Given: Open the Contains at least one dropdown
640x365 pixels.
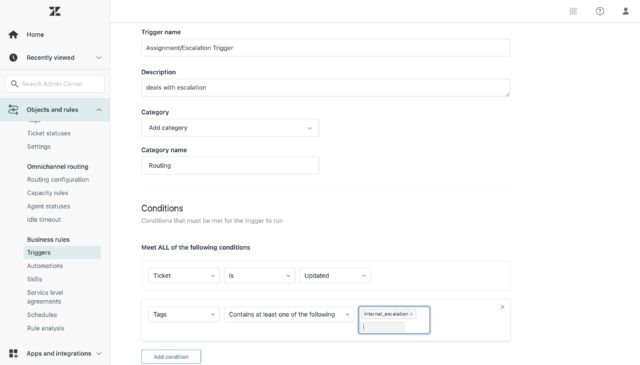Looking at the screenshot, I should coord(289,314).
